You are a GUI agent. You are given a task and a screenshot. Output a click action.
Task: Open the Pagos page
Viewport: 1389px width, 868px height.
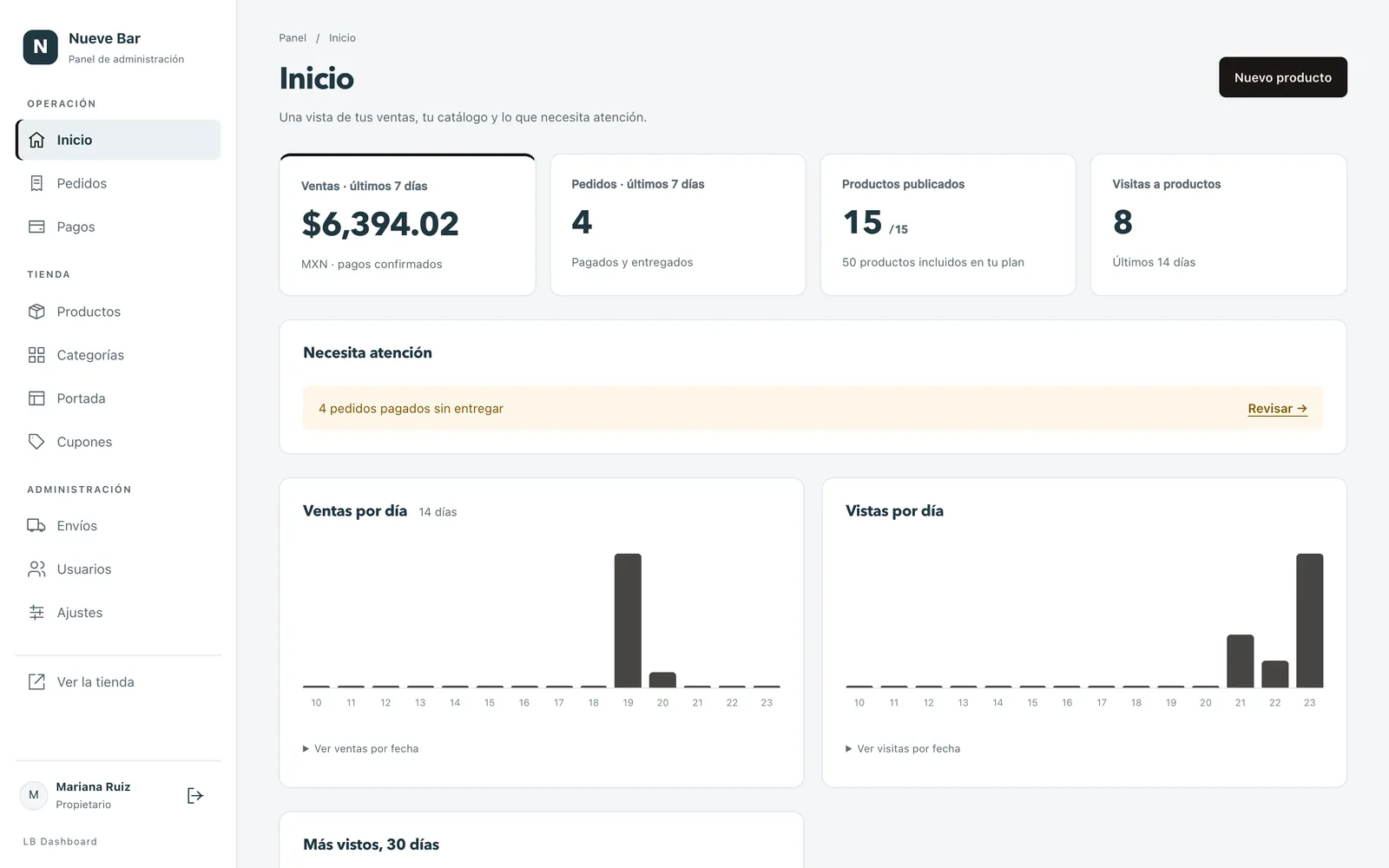[118, 227]
